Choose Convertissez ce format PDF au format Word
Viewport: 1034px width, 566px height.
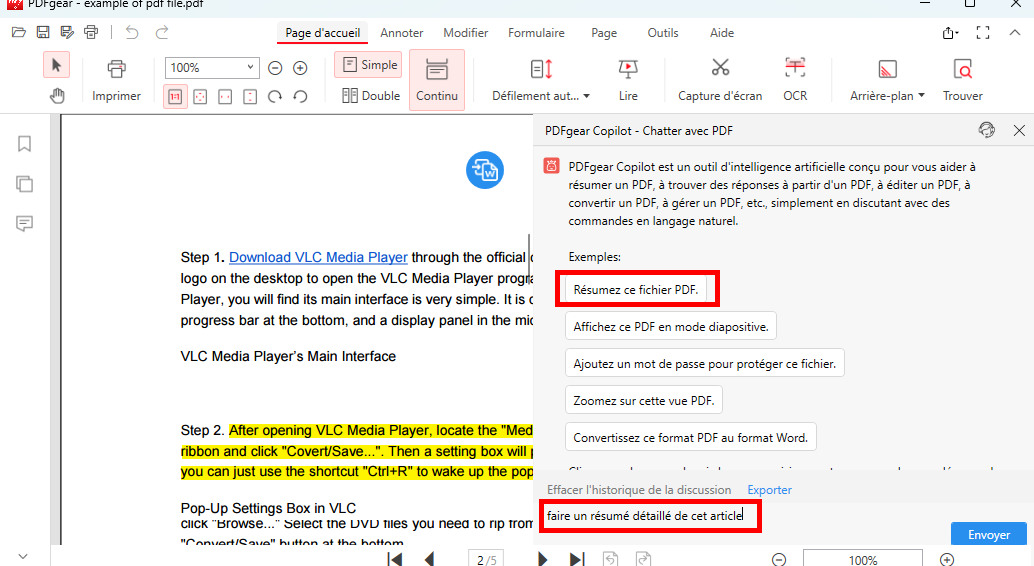pyautogui.click(x=690, y=437)
